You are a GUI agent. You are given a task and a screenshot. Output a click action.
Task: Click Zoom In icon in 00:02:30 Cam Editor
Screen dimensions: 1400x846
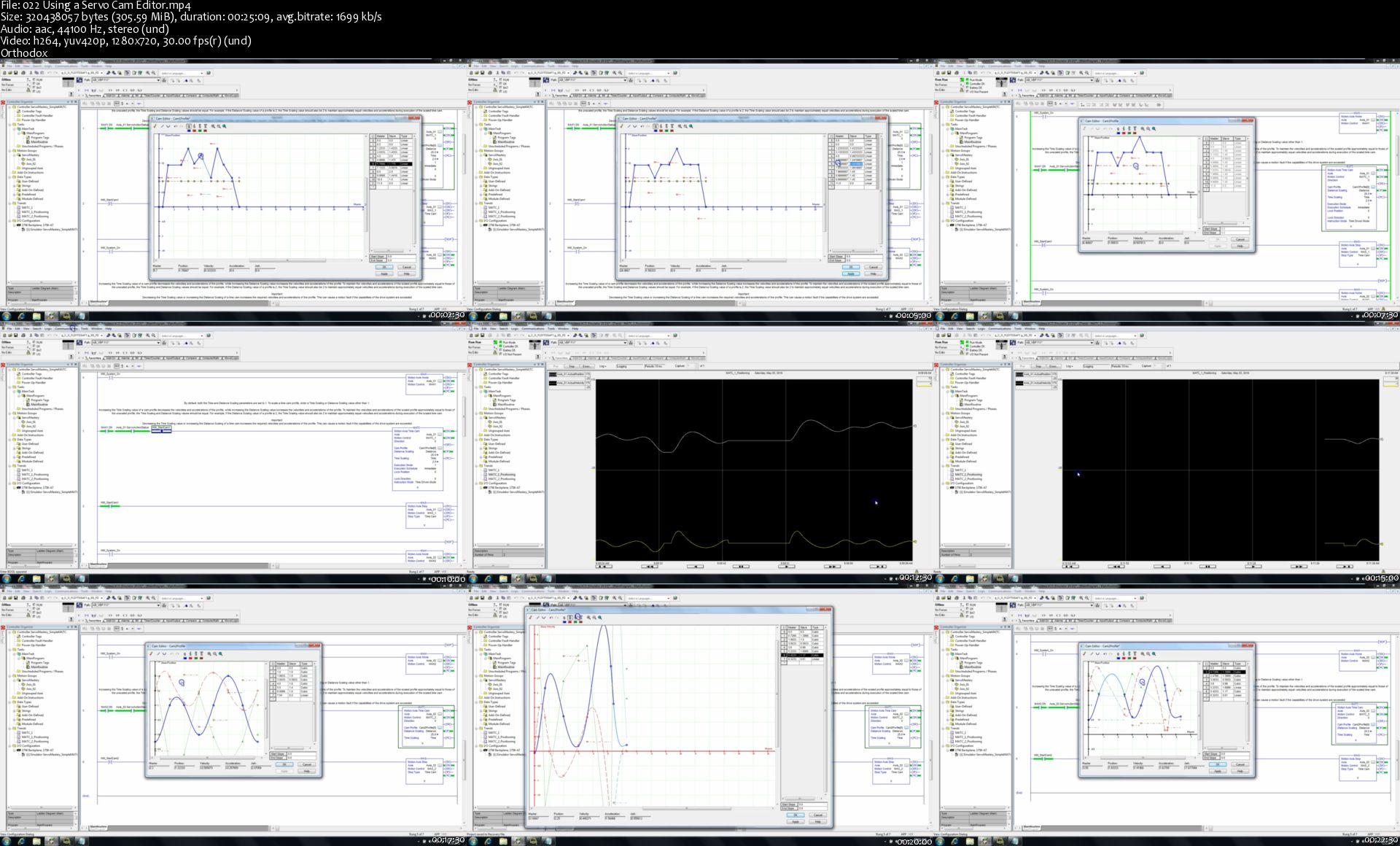click(x=213, y=126)
